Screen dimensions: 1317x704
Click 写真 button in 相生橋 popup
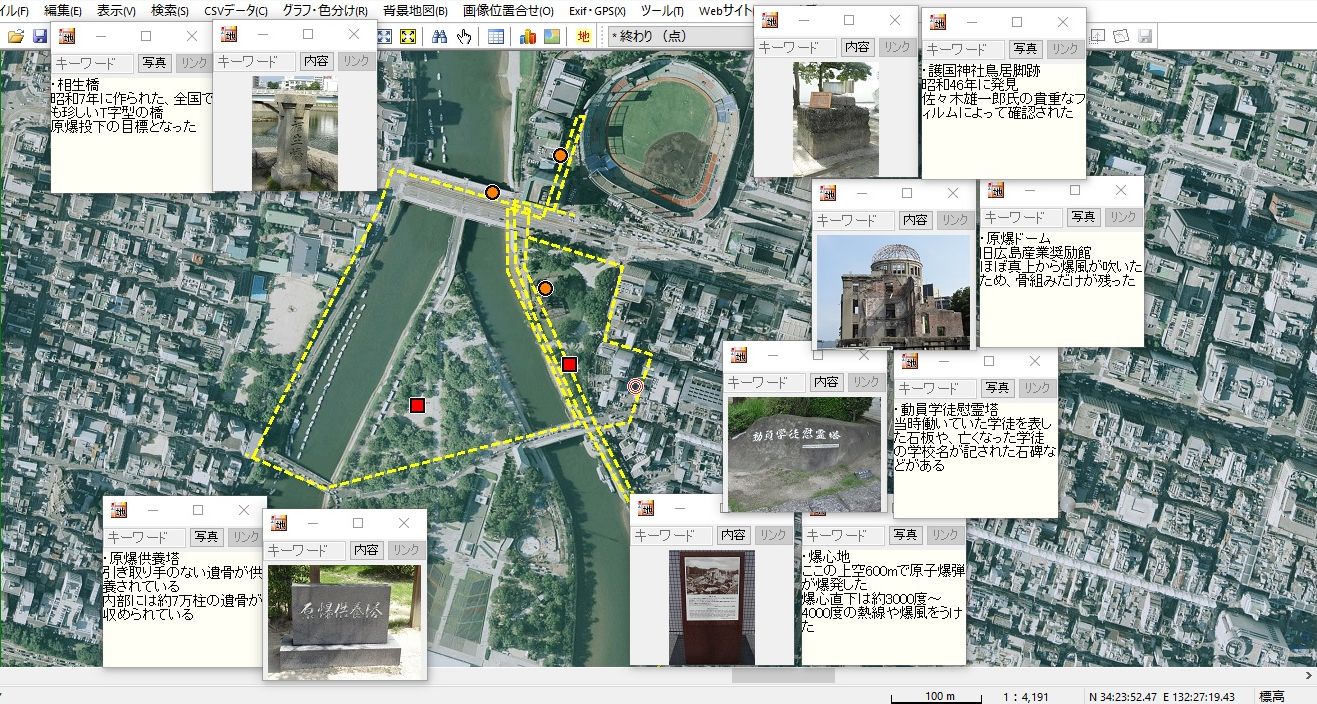[154, 62]
